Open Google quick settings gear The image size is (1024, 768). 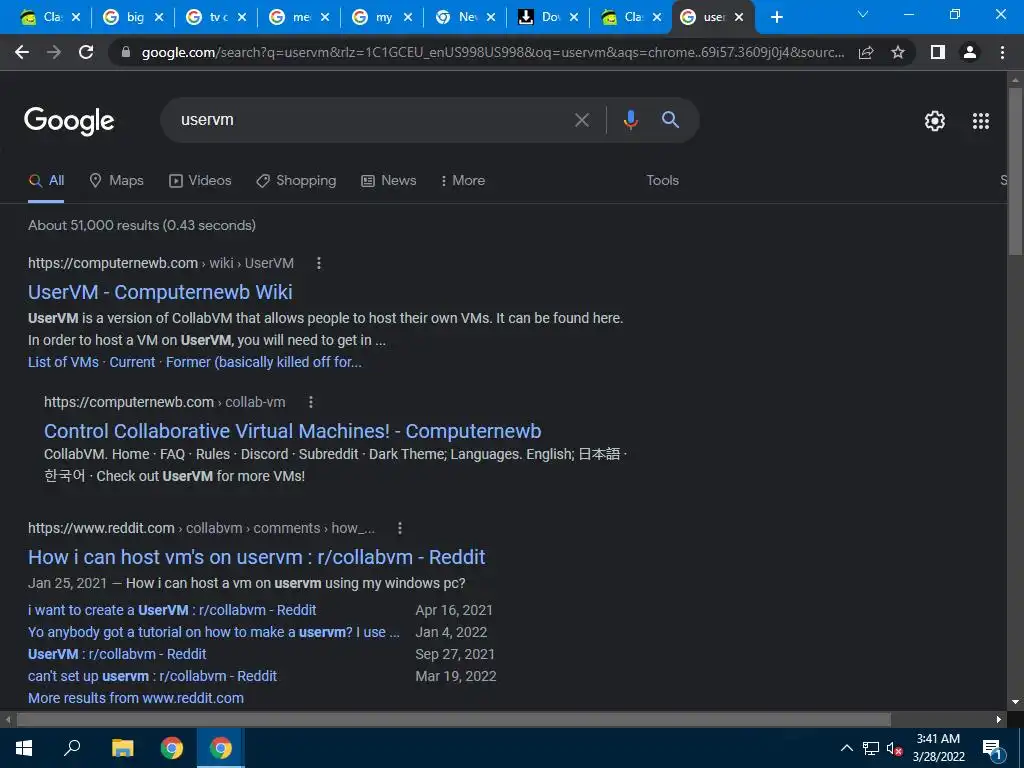(x=935, y=121)
